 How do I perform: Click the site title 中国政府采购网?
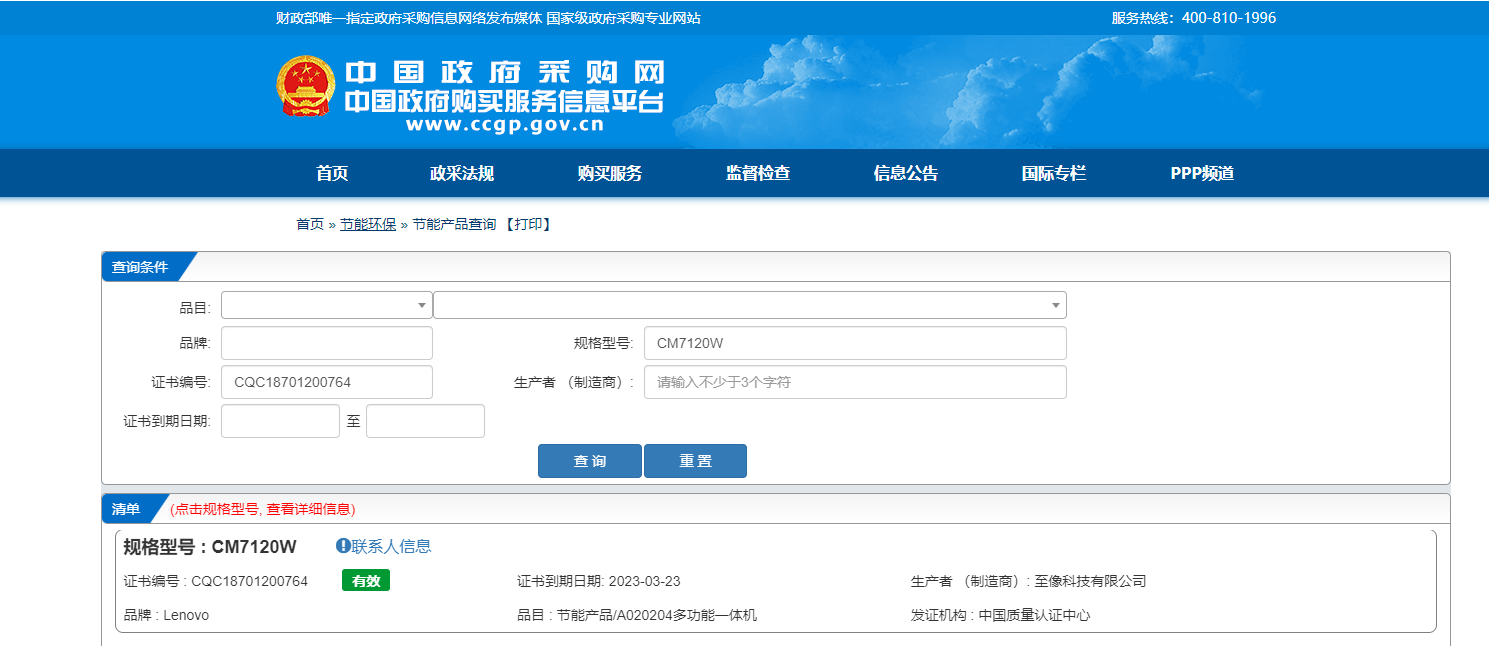pos(505,73)
